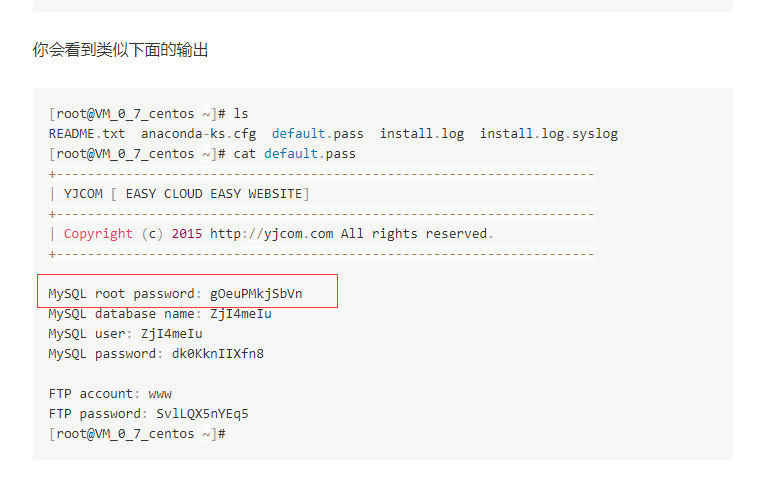Click the 'FTP account: www' line
Viewport: 762px width, 491px height.
pyautogui.click(x=110, y=394)
